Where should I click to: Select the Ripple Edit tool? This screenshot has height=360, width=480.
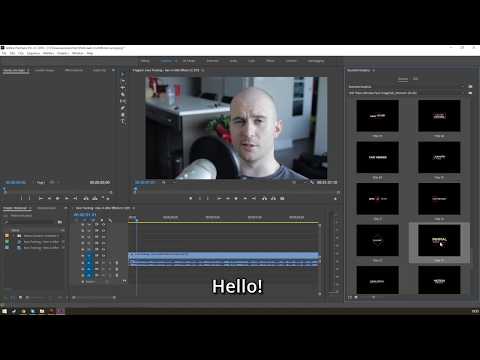[123, 88]
